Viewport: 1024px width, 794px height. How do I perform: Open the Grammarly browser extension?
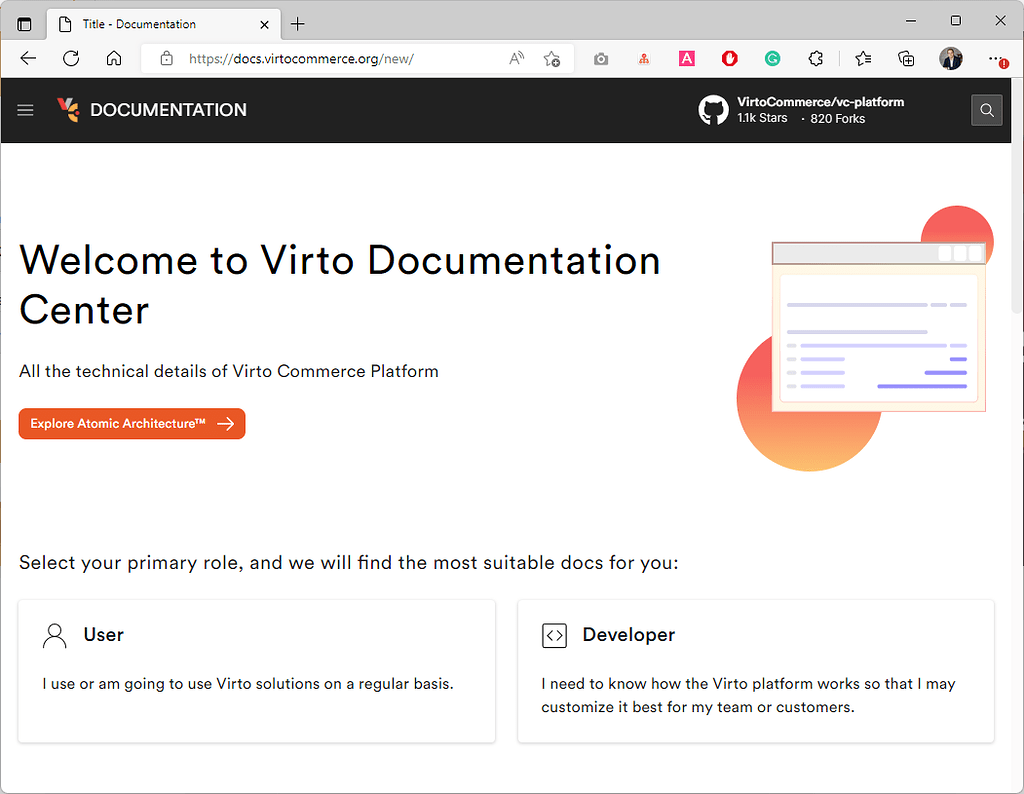pos(772,59)
